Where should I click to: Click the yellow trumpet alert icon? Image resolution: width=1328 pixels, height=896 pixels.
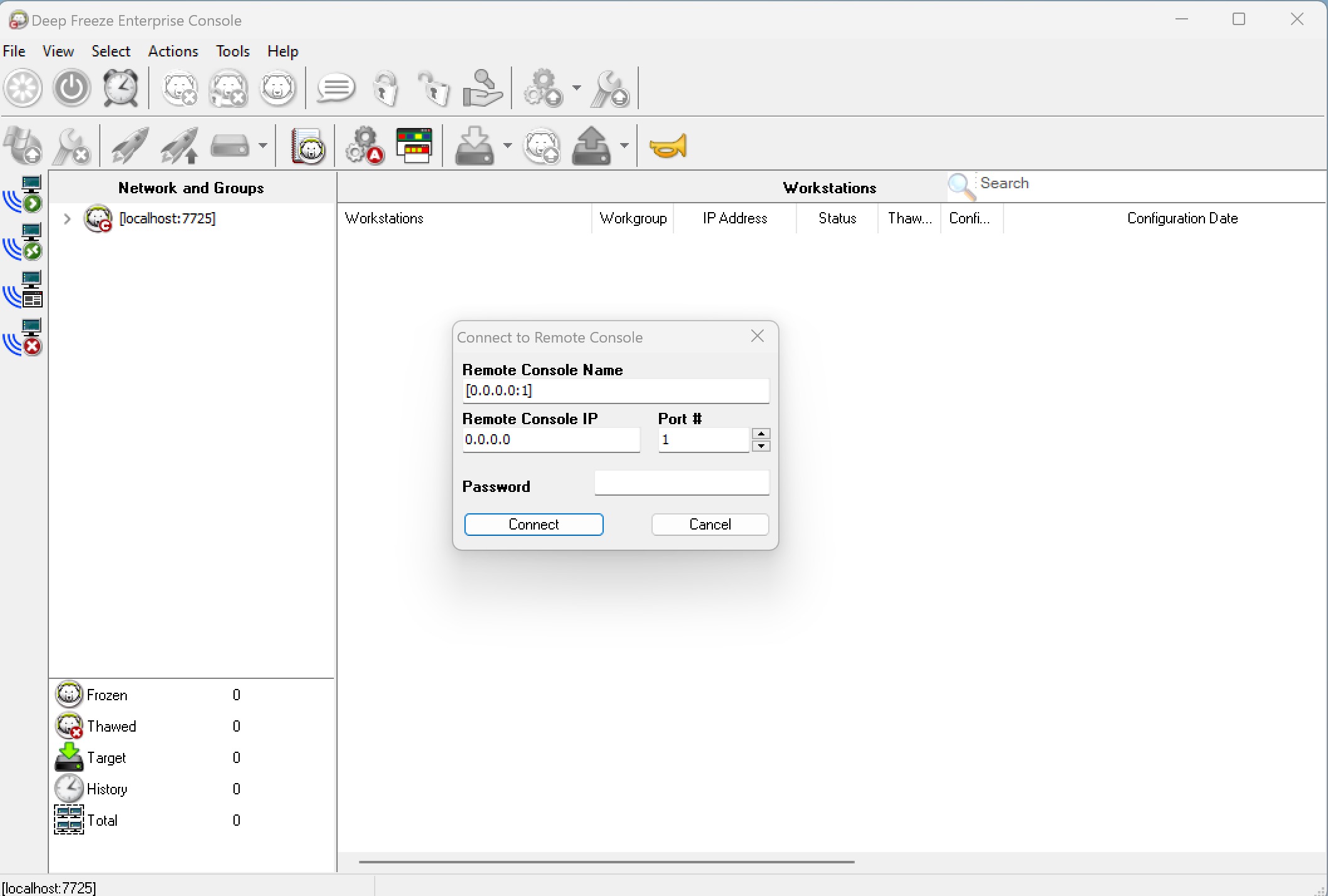(668, 146)
